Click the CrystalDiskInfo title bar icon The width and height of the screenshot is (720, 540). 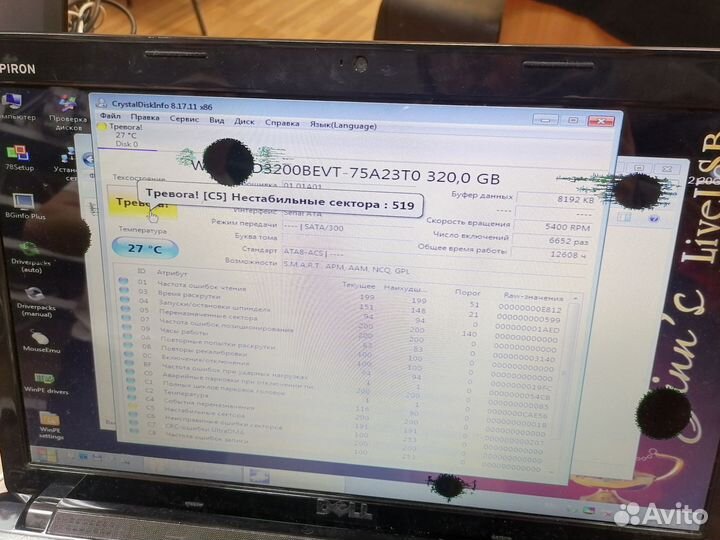point(102,103)
